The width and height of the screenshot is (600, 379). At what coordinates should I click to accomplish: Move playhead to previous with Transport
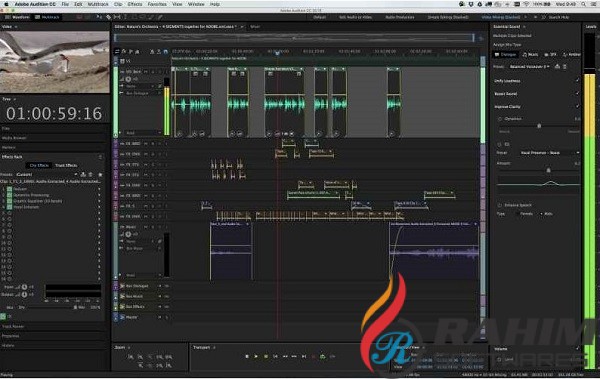pyautogui.click(x=275, y=356)
